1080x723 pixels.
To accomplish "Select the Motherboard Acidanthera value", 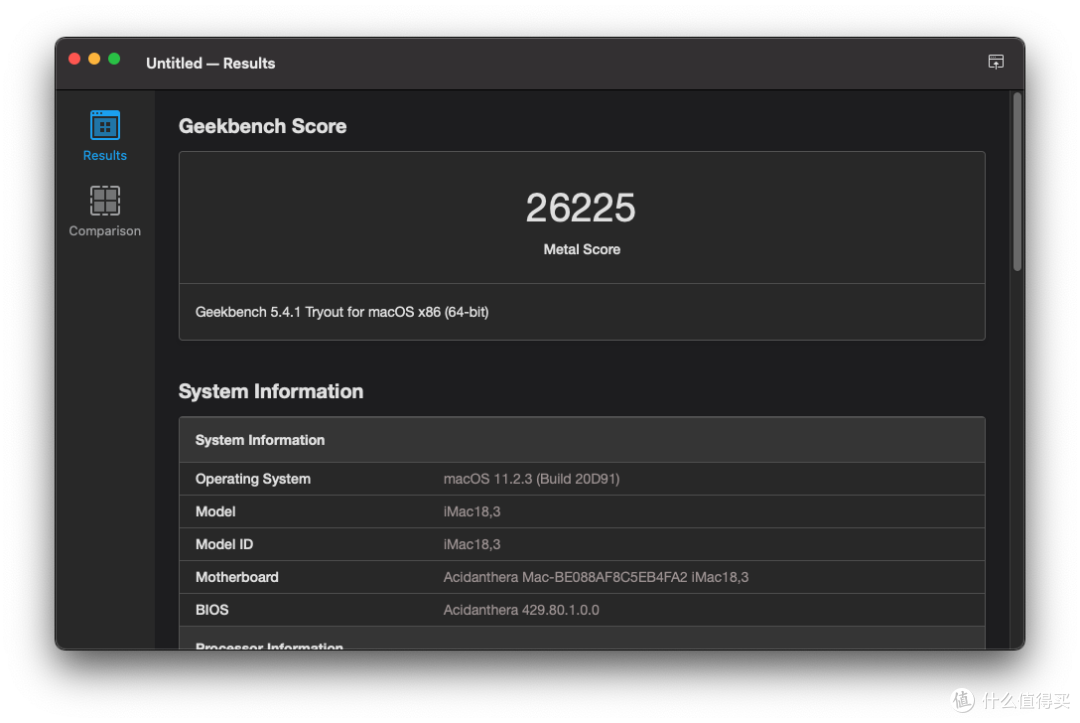I will [x=596, y=577].
